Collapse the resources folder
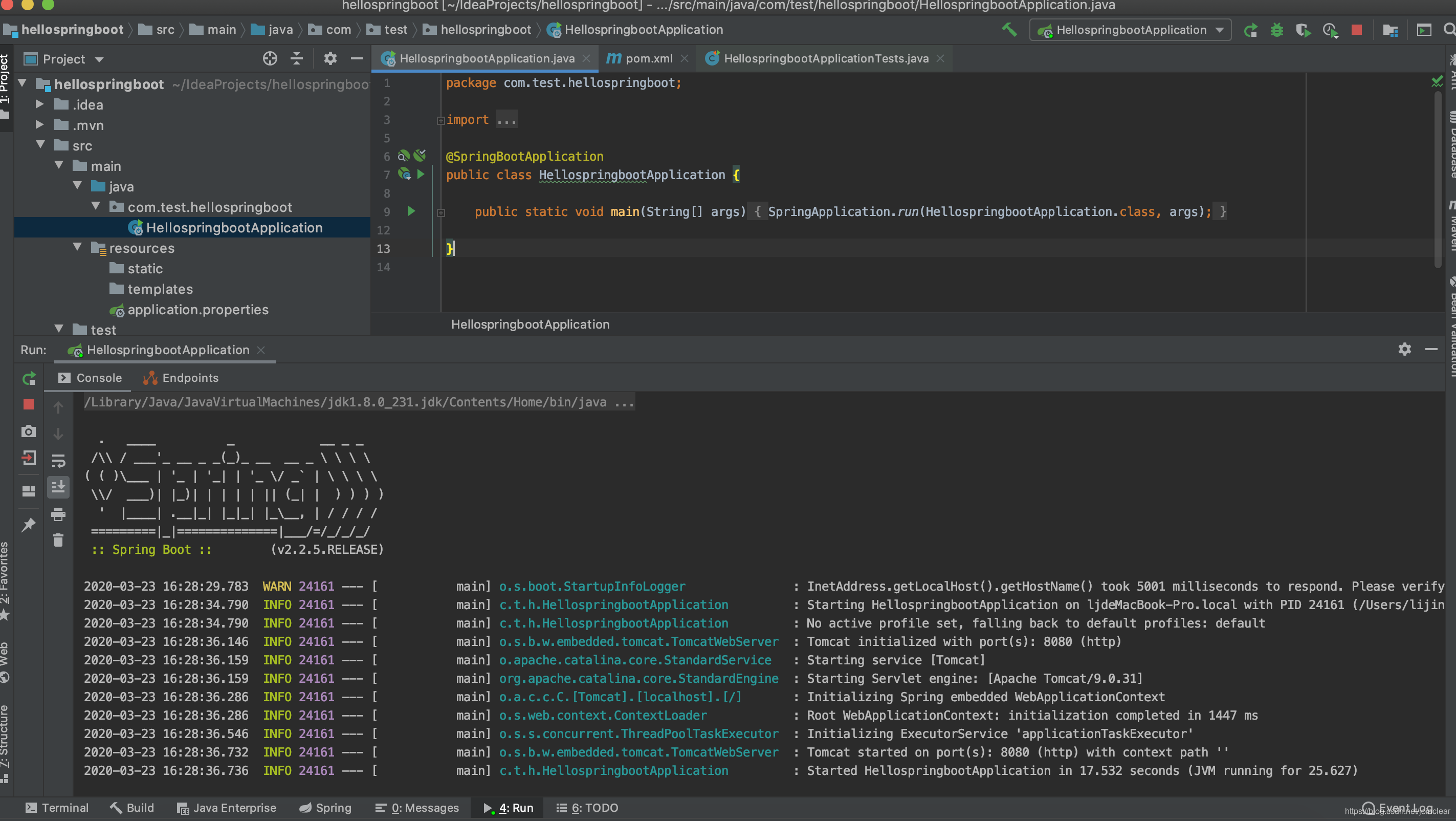This screenshot has width=1456, height=821. [x=78, y=247]
